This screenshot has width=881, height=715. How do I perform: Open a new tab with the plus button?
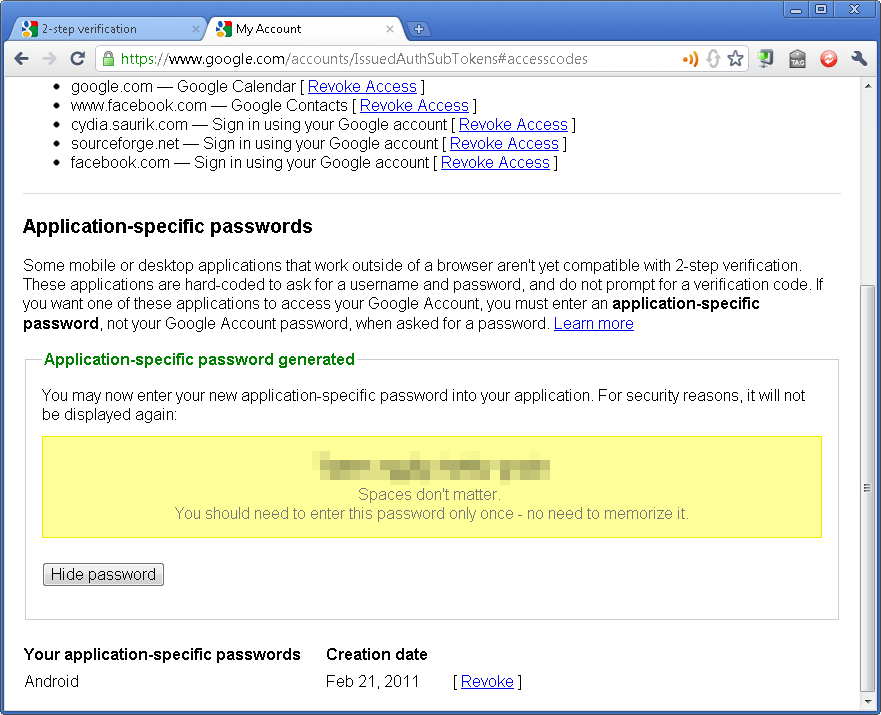click(419, 29)
